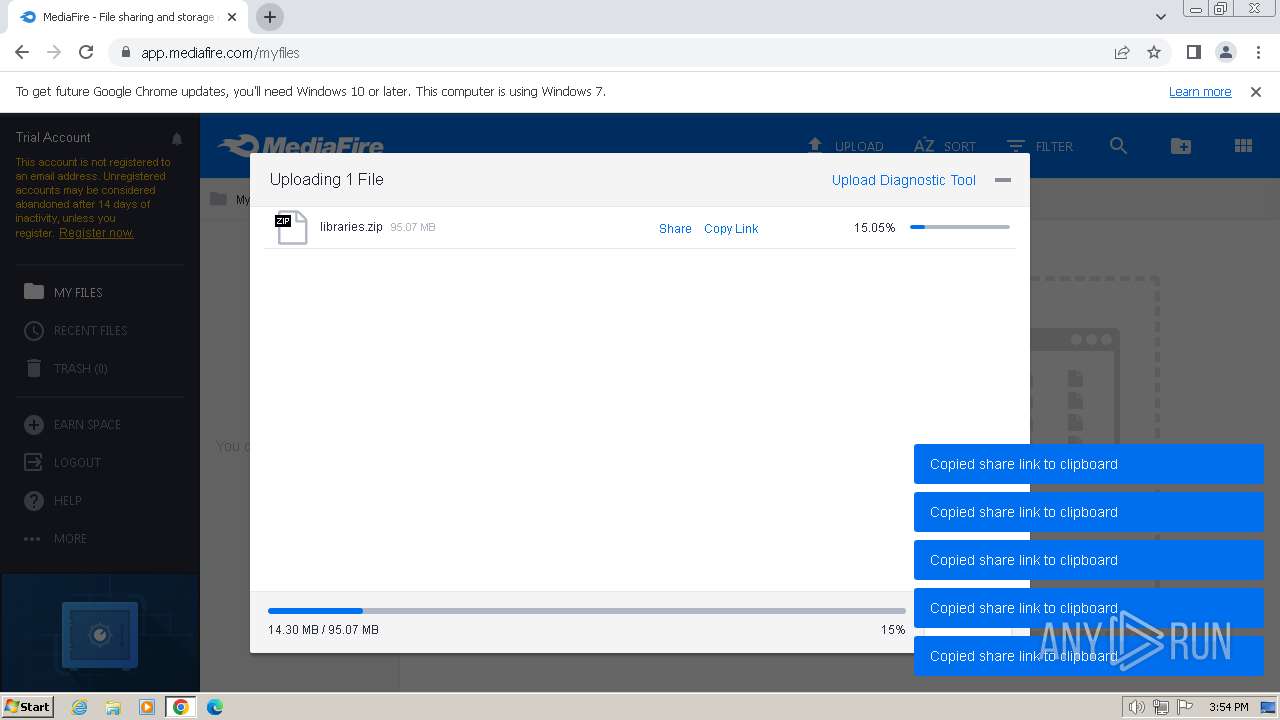Click Learn more in update banner
This screenshot has height=720, width=1280.
click(1200, 92)
